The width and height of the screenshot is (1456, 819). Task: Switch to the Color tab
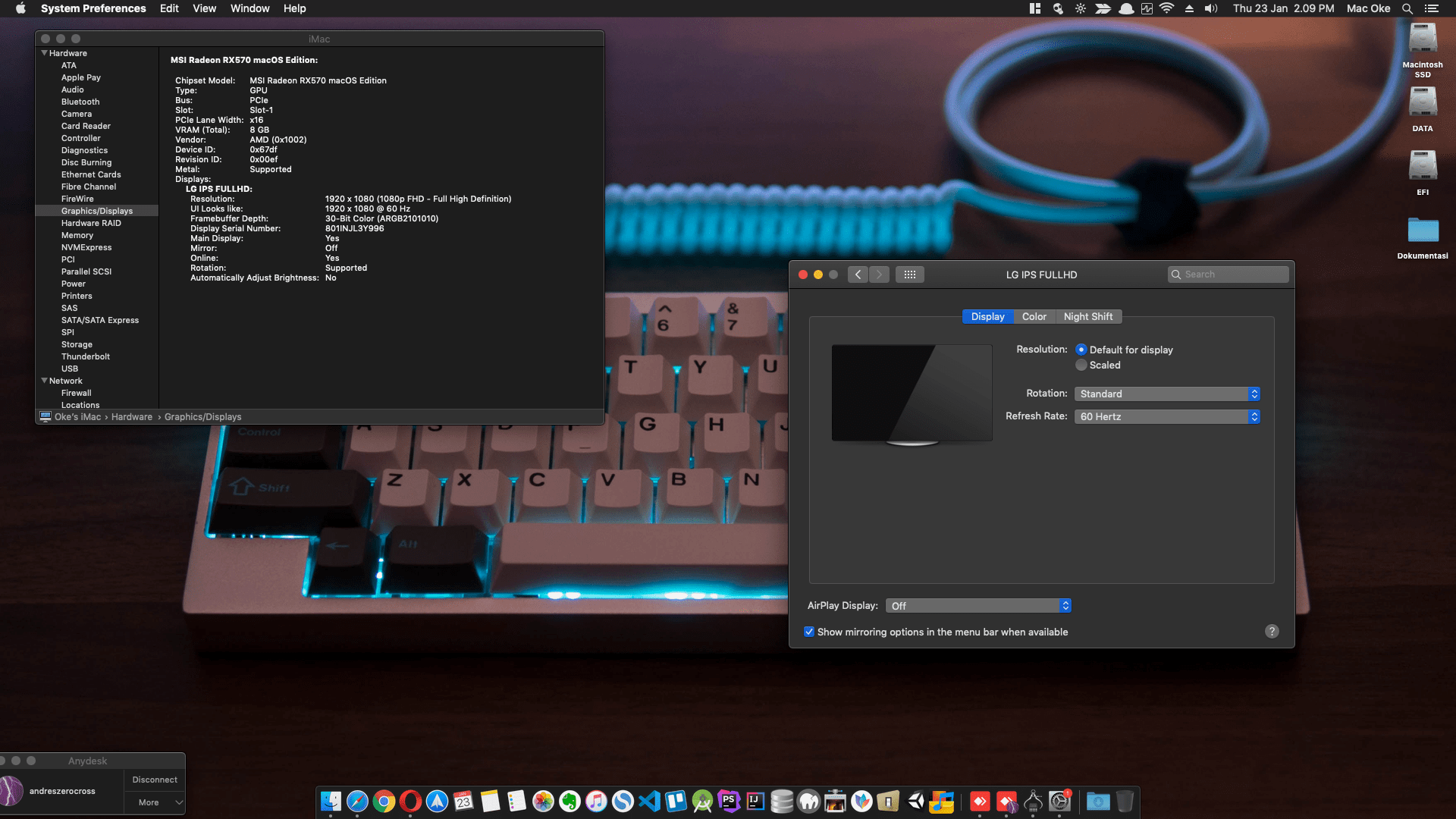1034,316
